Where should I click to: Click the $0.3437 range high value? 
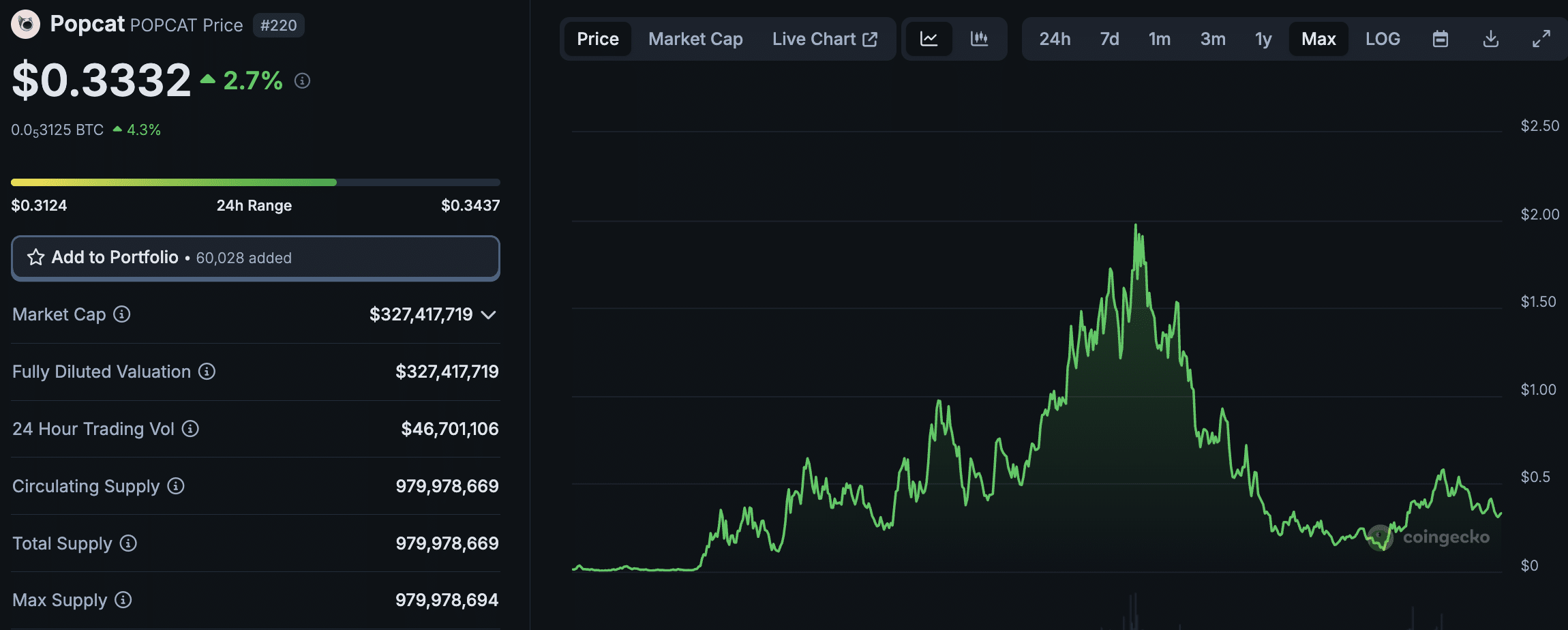470,205
